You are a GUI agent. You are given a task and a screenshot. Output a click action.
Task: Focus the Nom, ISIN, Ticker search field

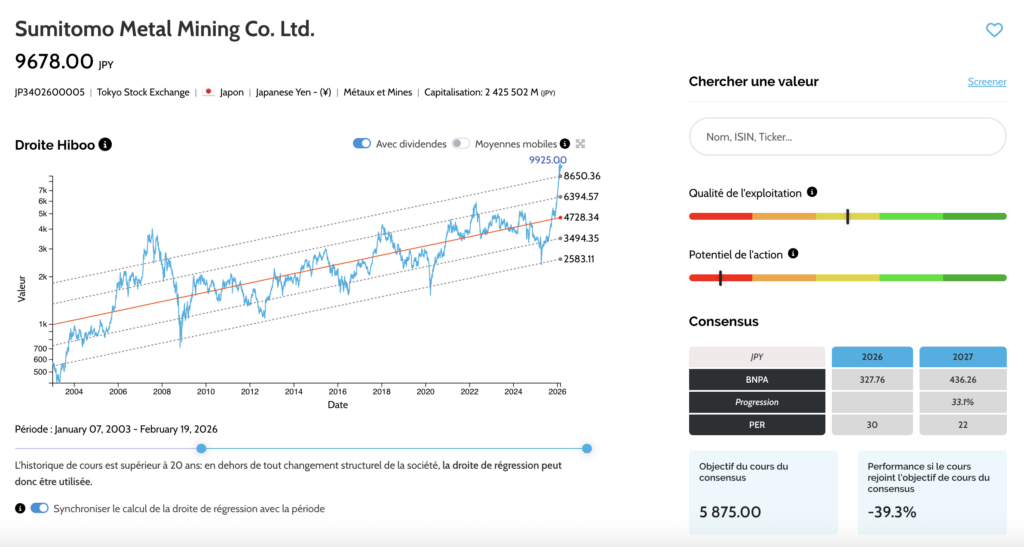click(847, 137)
